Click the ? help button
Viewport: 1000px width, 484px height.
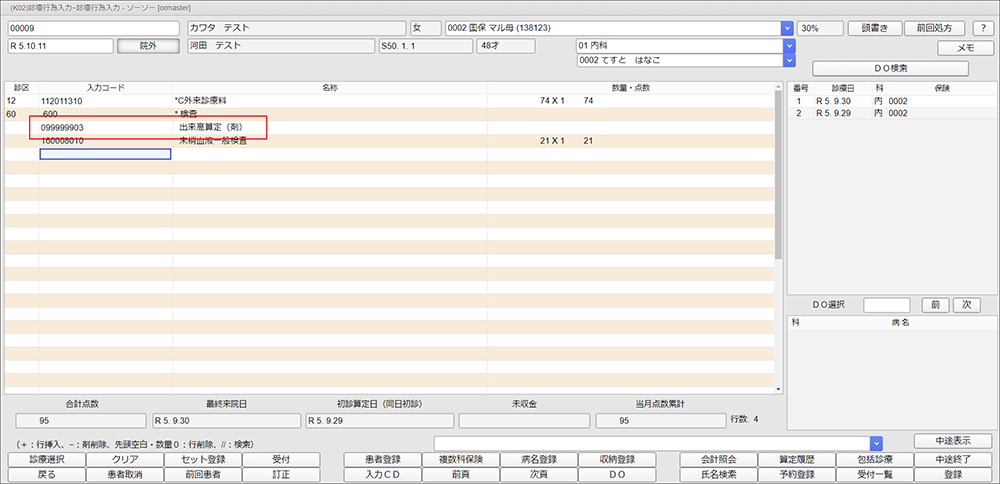(x=982, y=28)
